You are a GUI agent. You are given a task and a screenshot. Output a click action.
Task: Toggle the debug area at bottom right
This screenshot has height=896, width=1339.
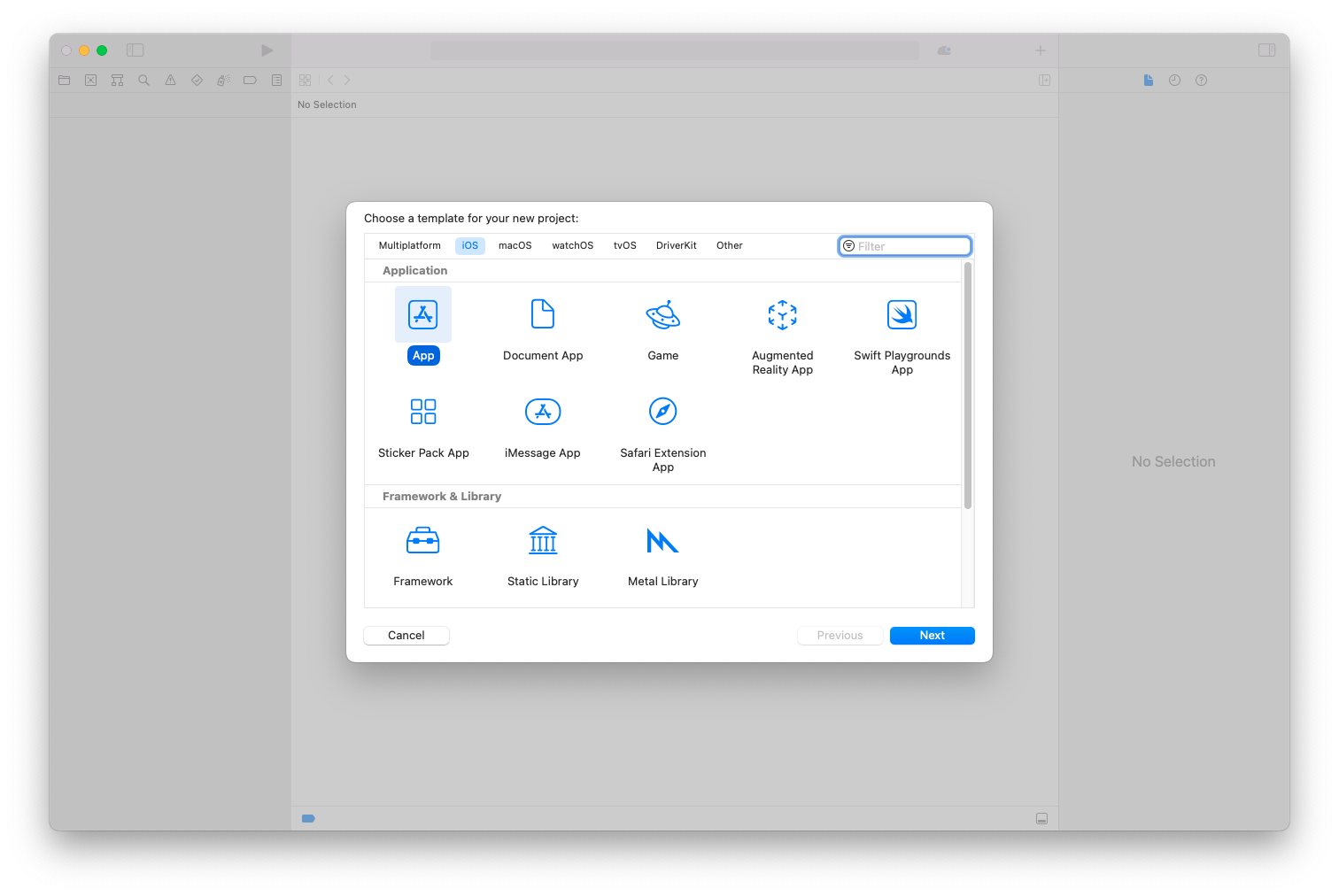click(x=1041, y=818)
